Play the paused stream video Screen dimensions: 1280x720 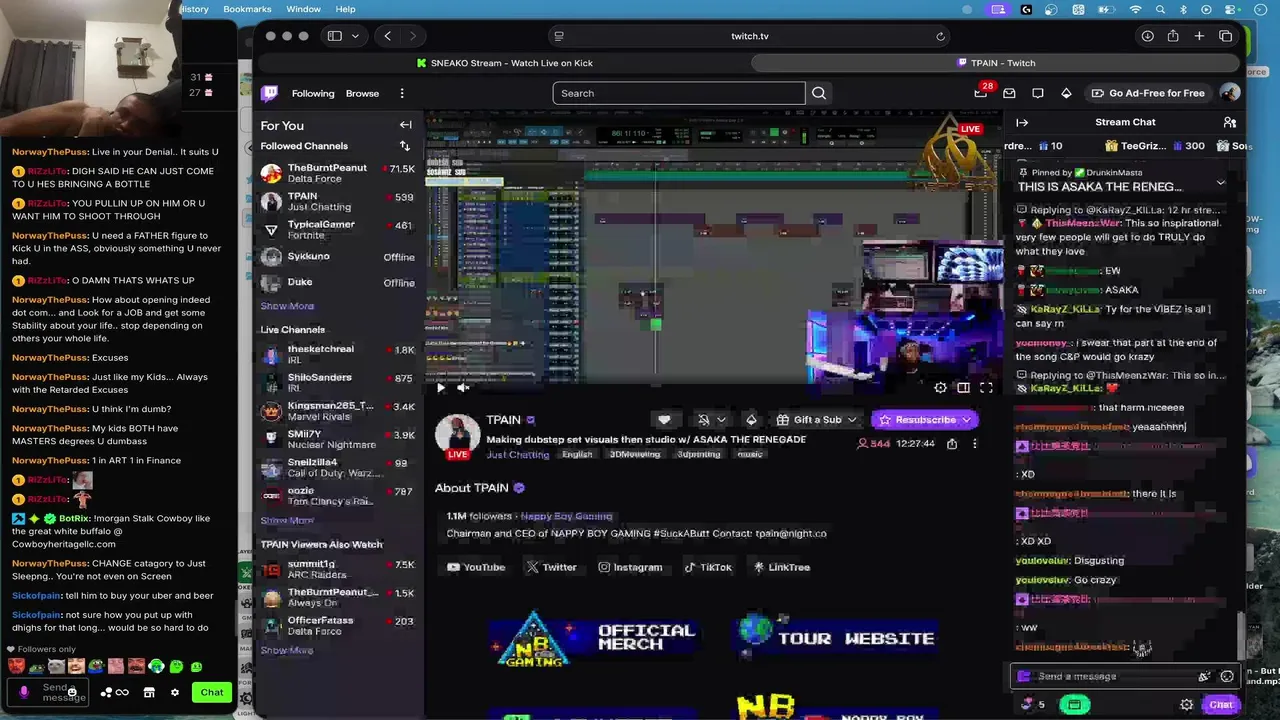[x=441, y=388]
